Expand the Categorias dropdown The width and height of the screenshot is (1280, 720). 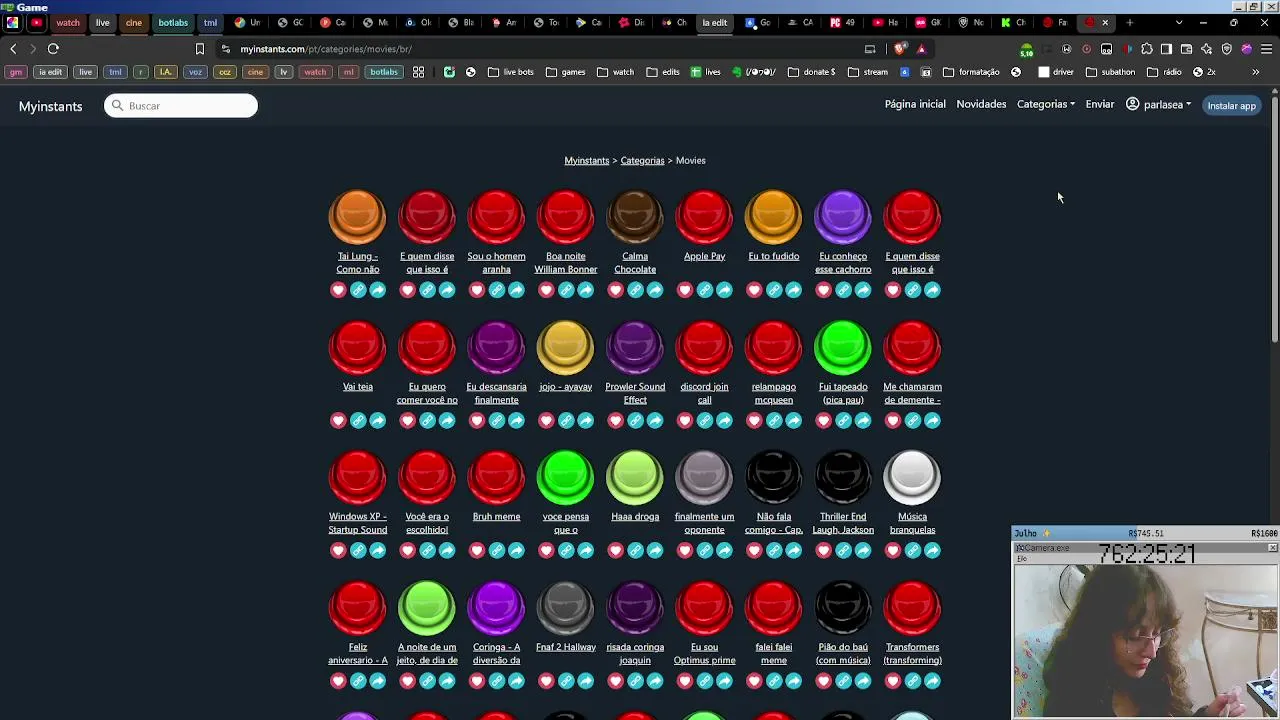pos(1046,104)
